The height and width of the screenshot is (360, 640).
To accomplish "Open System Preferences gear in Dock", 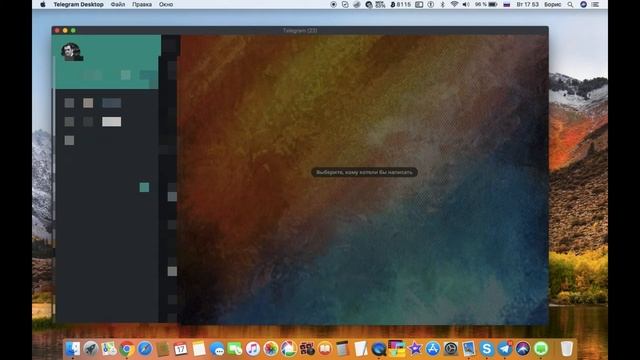I will tap(451, 349).
